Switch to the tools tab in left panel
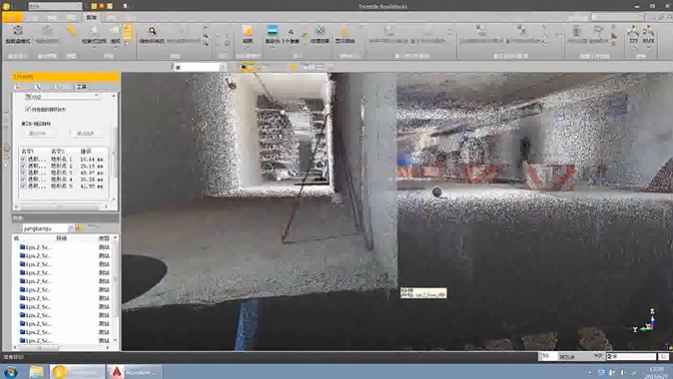This screenshot has width=673, height=379. click(x=81, y=87)
